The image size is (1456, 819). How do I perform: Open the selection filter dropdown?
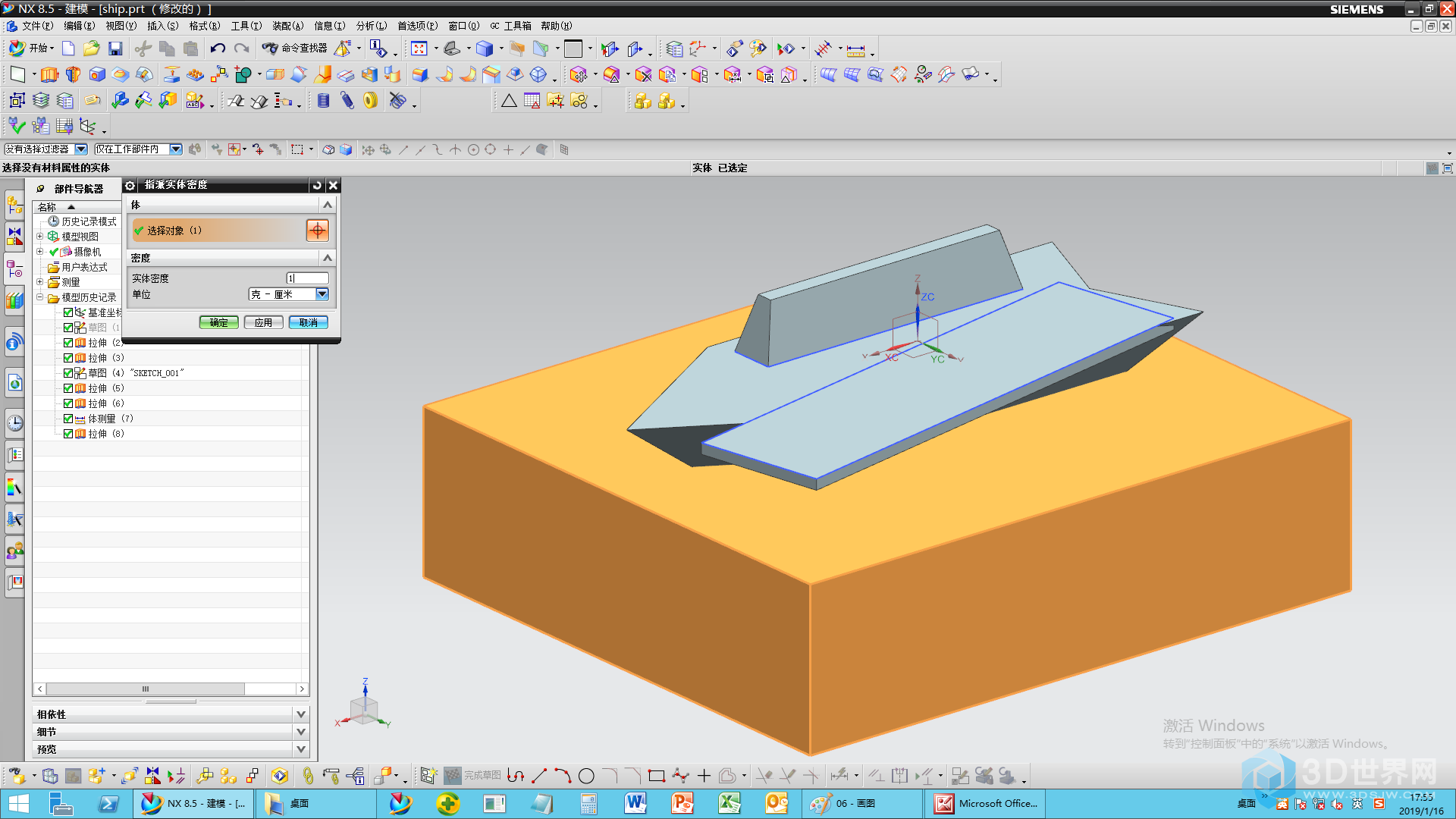click(81, 149)
